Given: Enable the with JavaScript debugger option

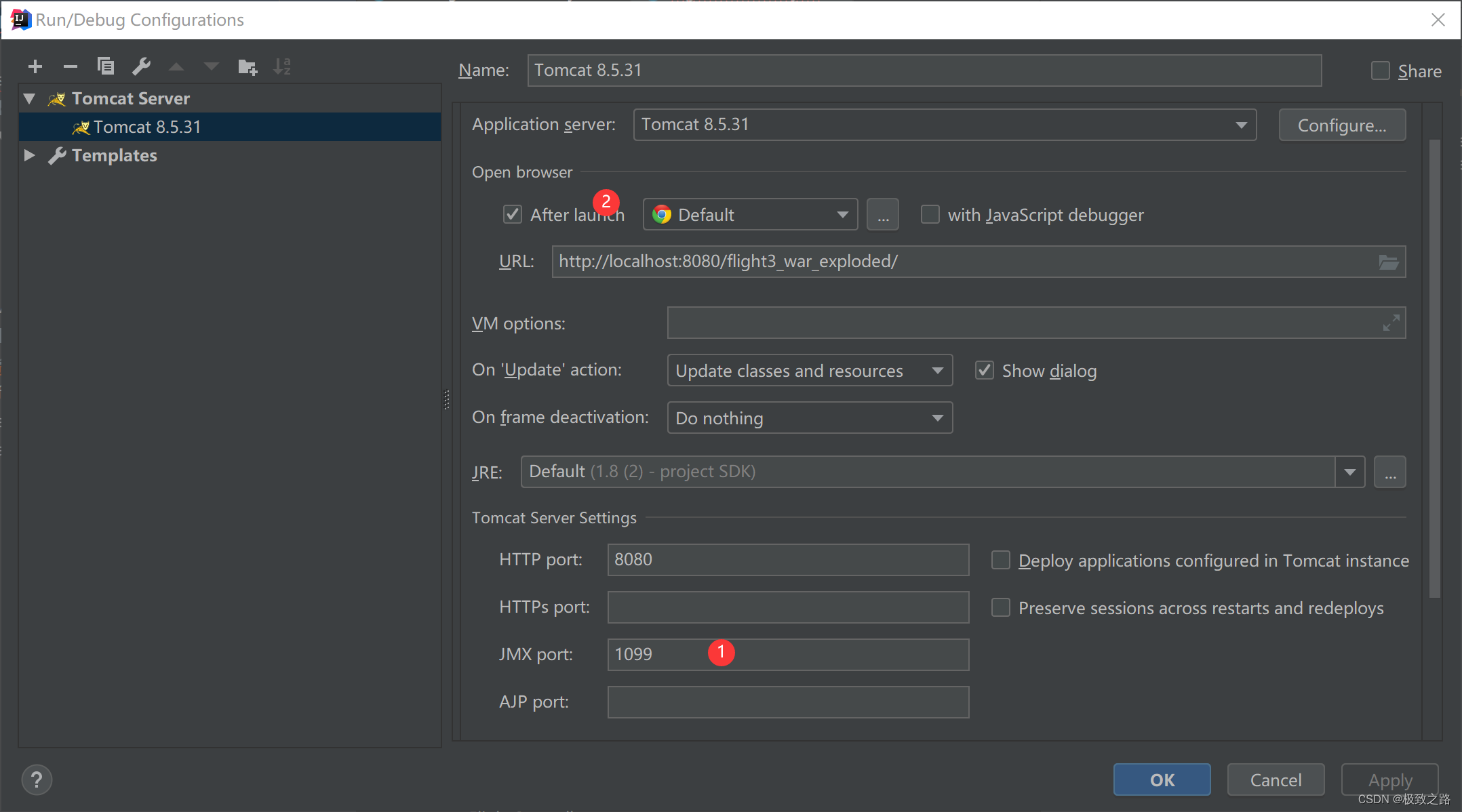Looking at the screenshot, I should coord(930,215).
